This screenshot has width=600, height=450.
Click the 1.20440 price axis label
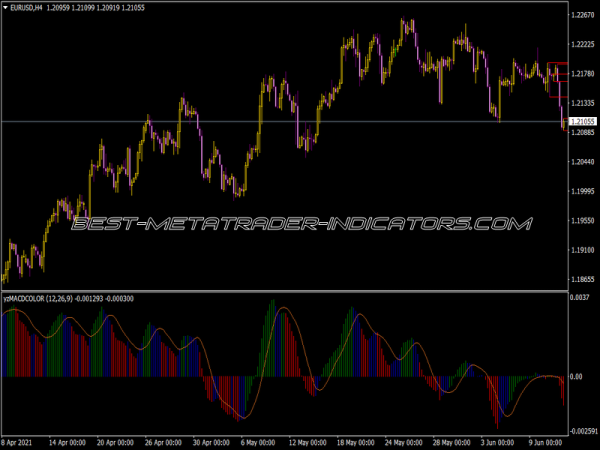(582, 162)
